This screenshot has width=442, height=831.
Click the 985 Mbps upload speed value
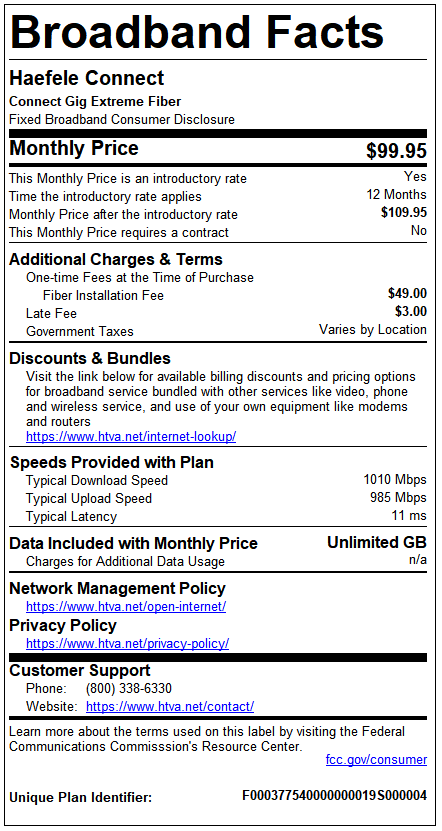pyautogui.click(x=398, y=498)
